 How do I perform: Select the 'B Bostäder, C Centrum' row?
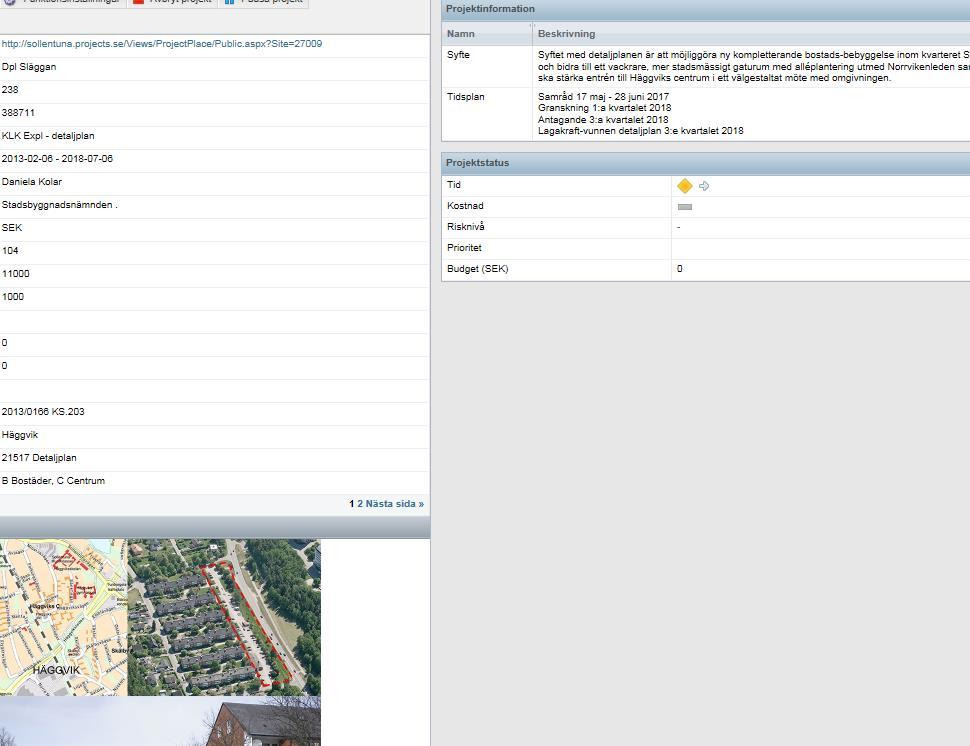[x=214, y=481]
